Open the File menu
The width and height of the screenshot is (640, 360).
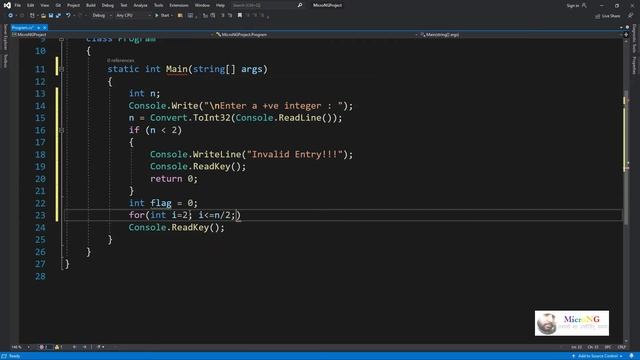click(x=18, y=5)
